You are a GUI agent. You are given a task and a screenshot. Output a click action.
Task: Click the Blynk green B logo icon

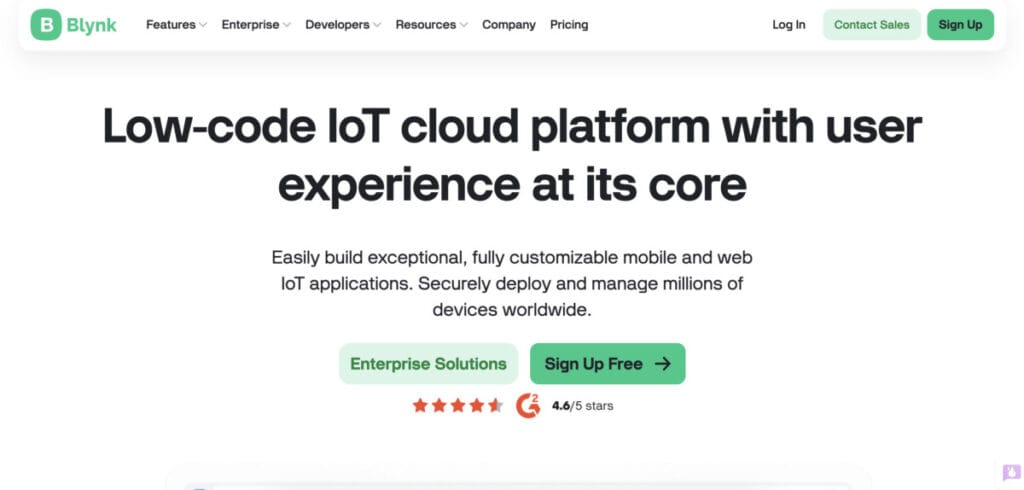click(x=46, y=25)
